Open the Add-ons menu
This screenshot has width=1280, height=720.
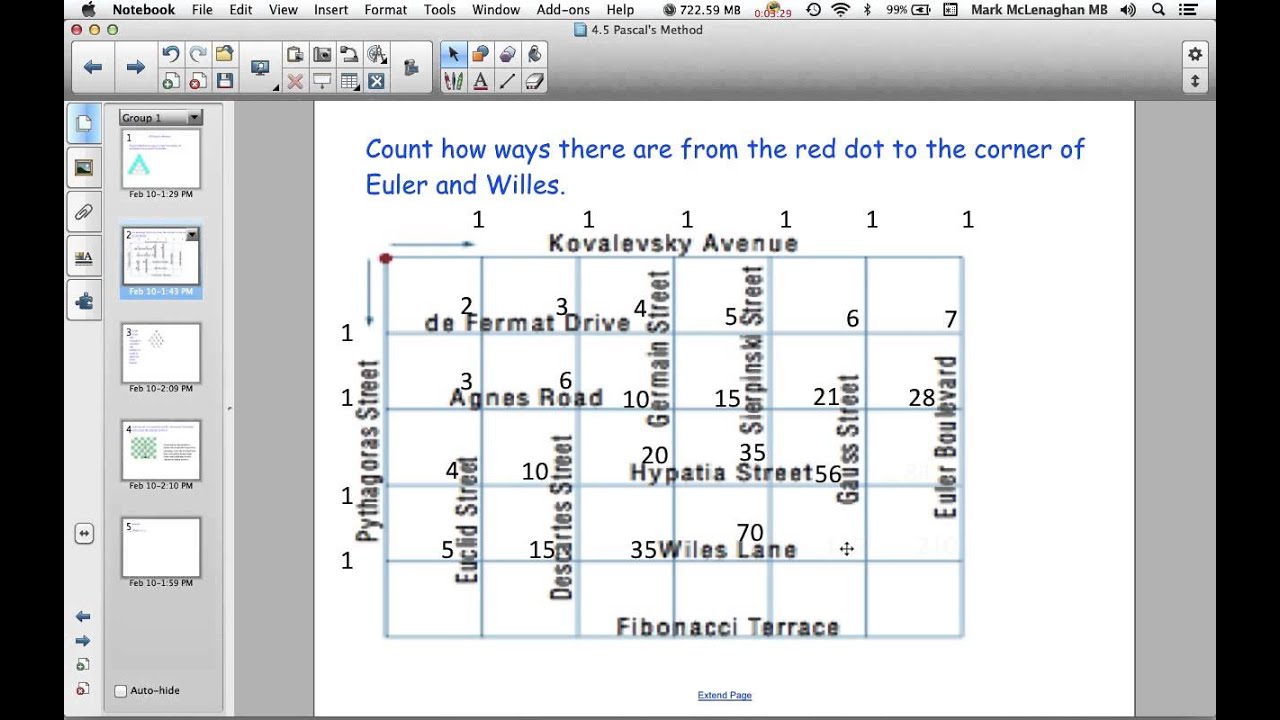tap(563, 9)
